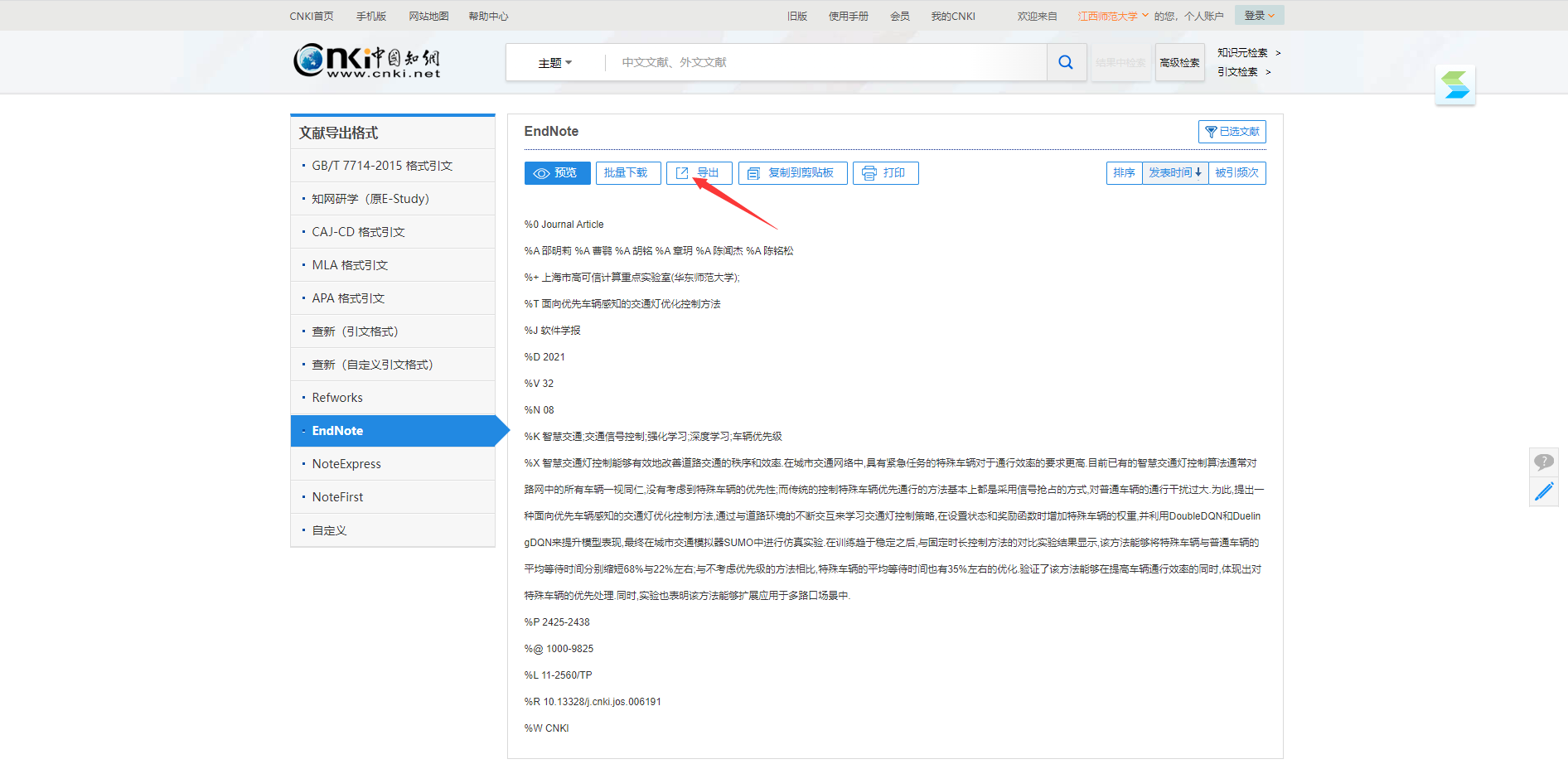Click the 批量下载 batch download button
The width and height of the screenshot is (1568, 769).
(628, 172)
